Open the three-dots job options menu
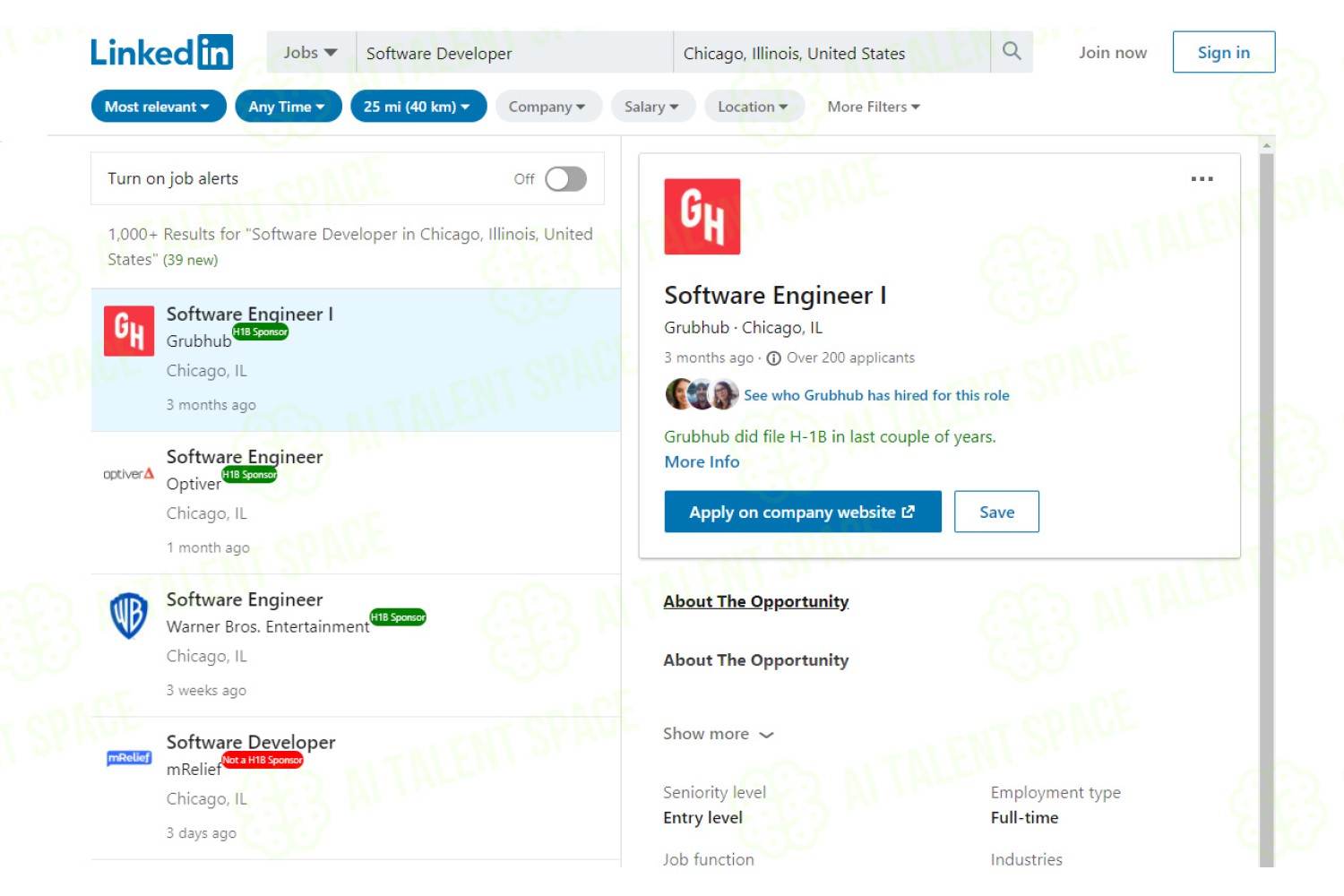The height and width of the screenshot is (896, 1344). tap(1202, 179)
